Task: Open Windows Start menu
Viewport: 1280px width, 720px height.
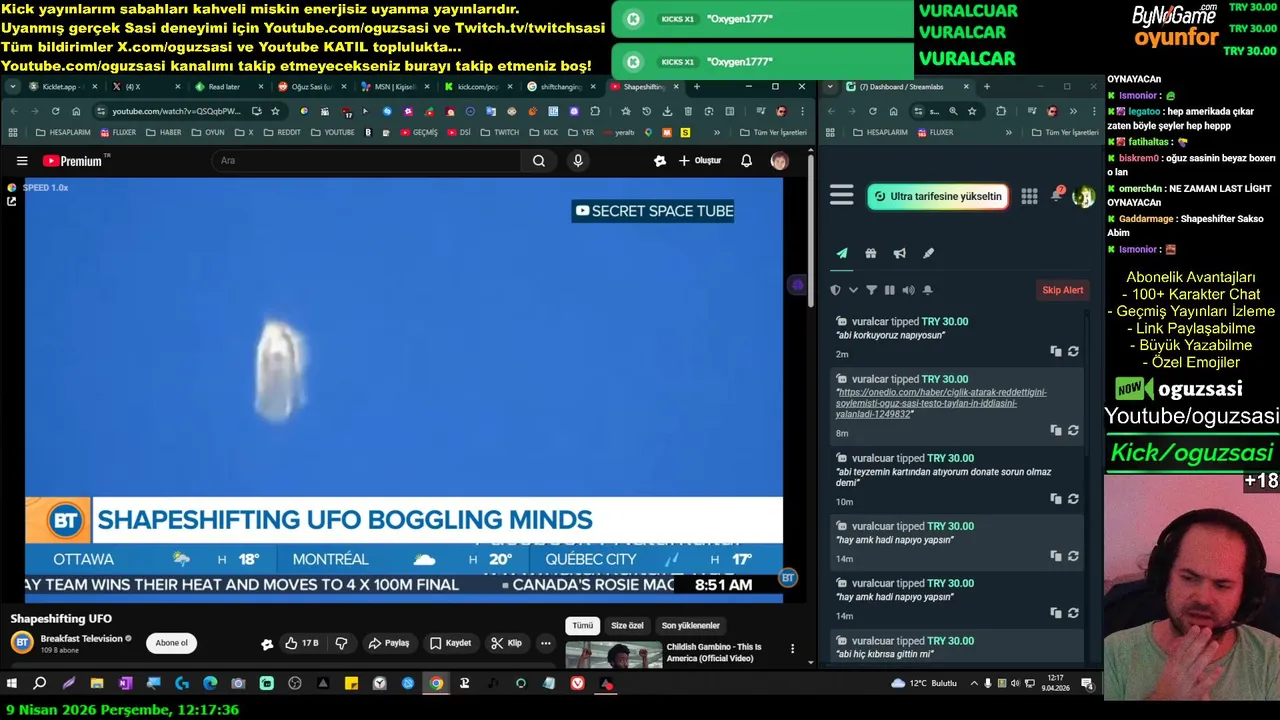Action: 12,684
